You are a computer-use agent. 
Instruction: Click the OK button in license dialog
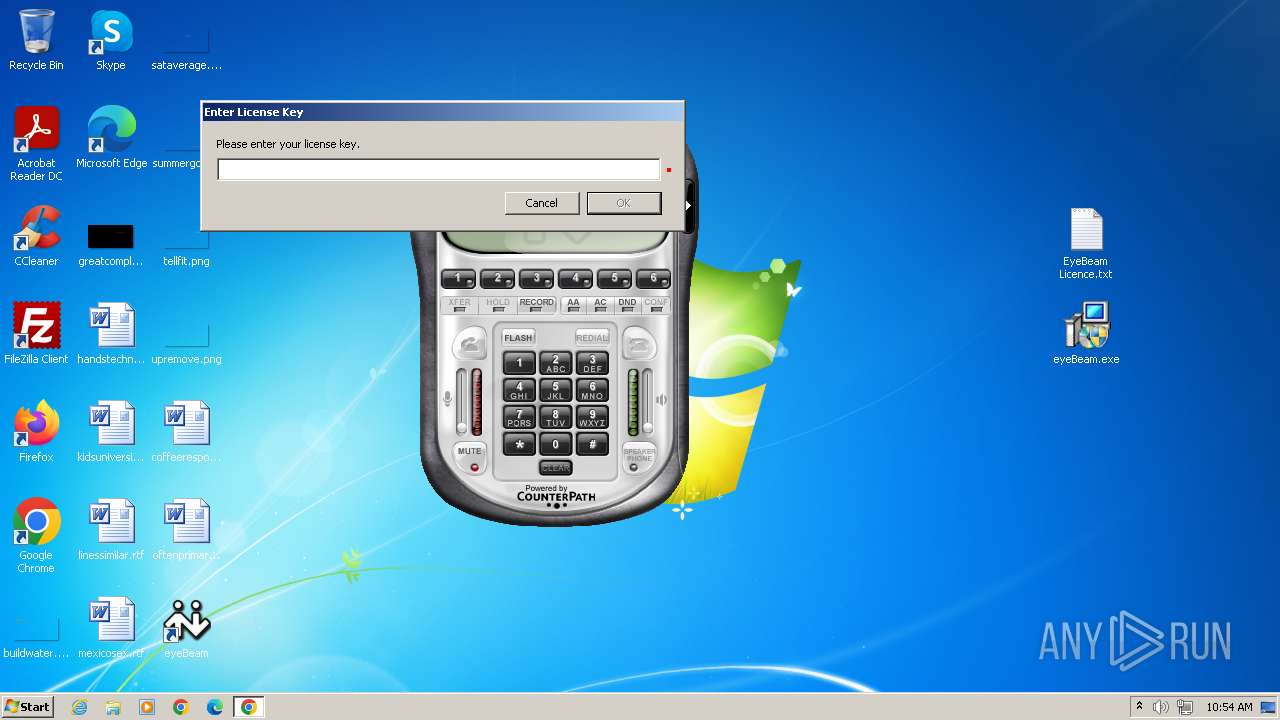pyautogui.click(x=623, y=203)
